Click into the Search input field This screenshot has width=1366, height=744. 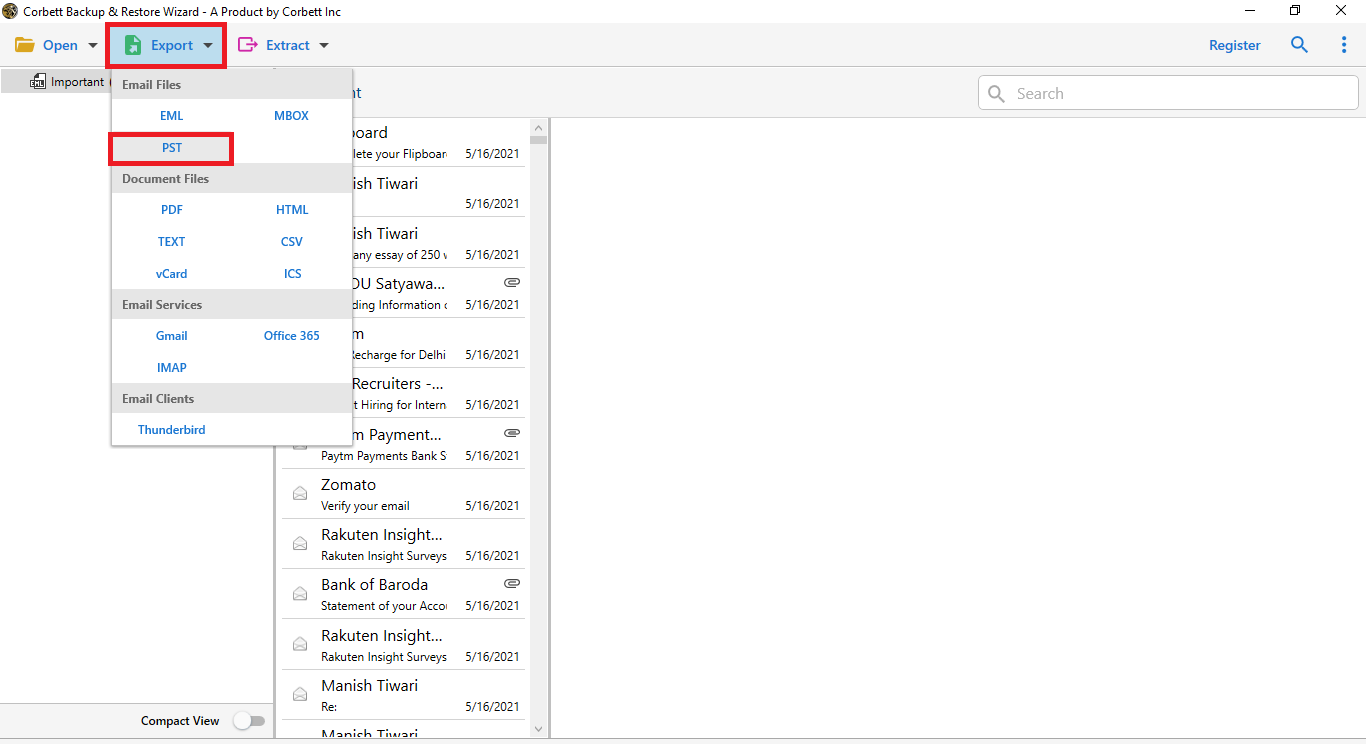[x=1168, y=93]
